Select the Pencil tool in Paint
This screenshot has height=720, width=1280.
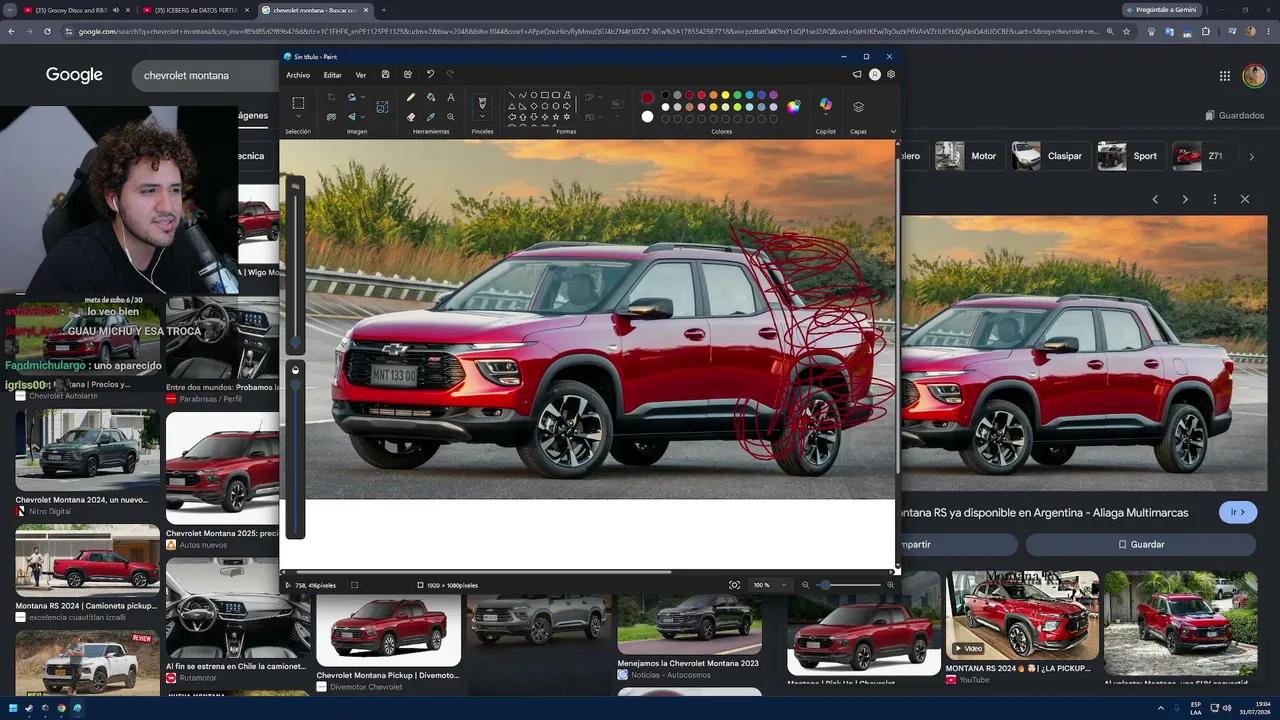point(411,97)
